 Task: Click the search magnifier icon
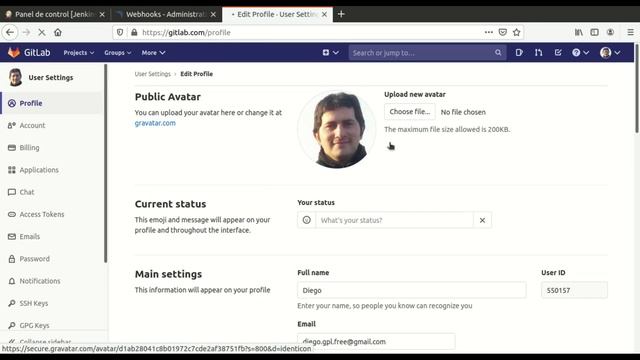point(498,53)
